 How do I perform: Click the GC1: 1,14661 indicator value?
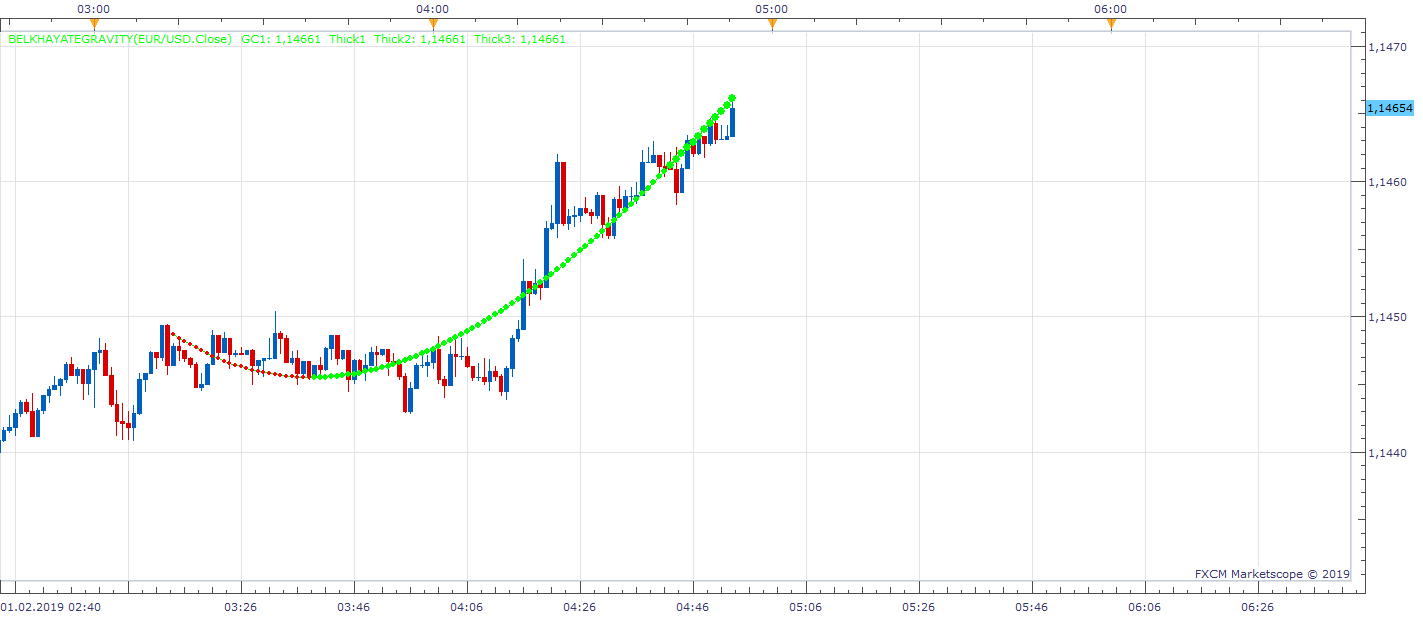tap(281, 39)
